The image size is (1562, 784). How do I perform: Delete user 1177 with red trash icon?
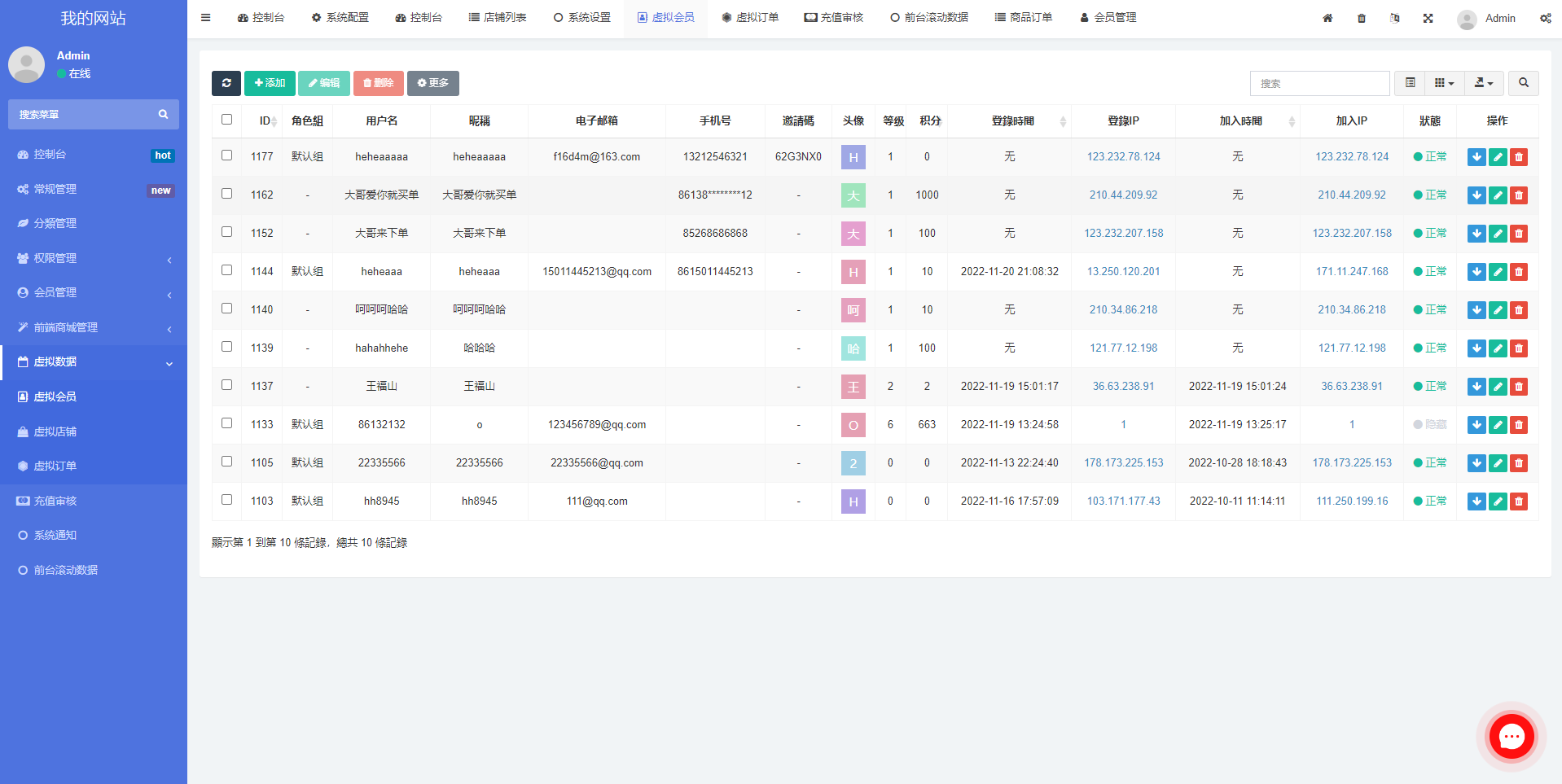pyautogui.click(x=1519, y=157)
